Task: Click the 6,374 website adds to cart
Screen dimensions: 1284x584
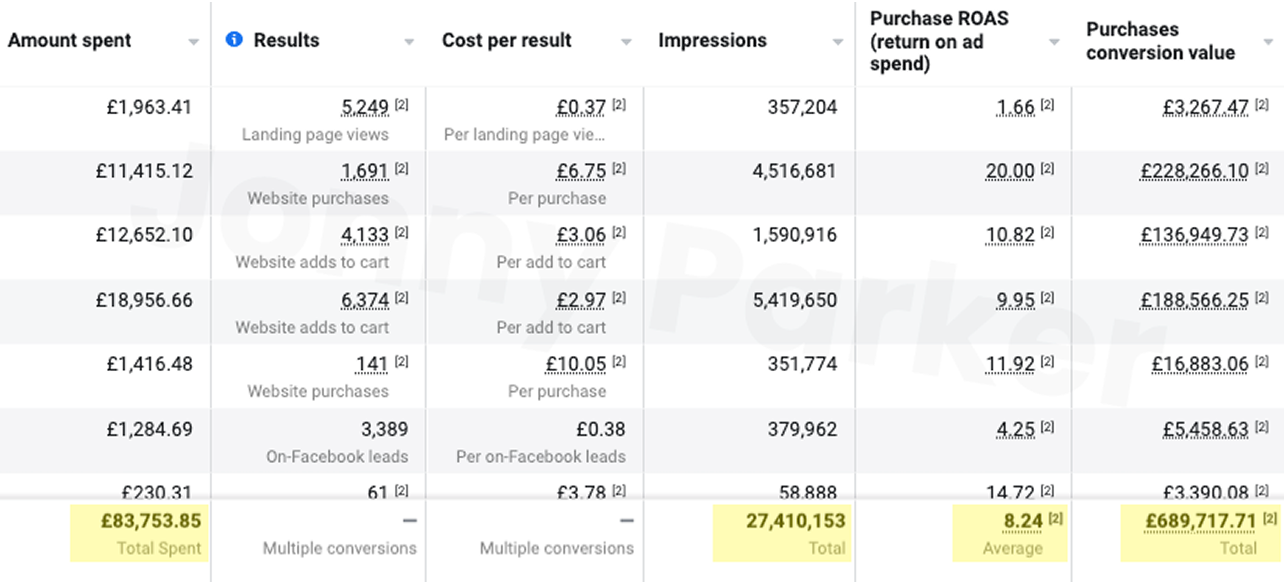Action: (x=364, y=300)
